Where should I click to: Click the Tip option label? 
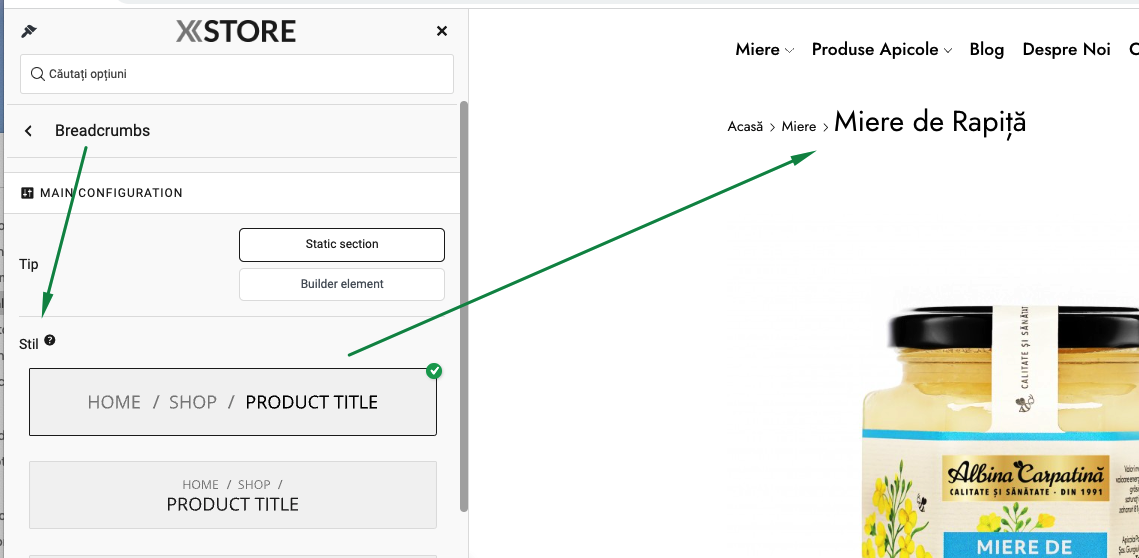(x=29, y=264)
